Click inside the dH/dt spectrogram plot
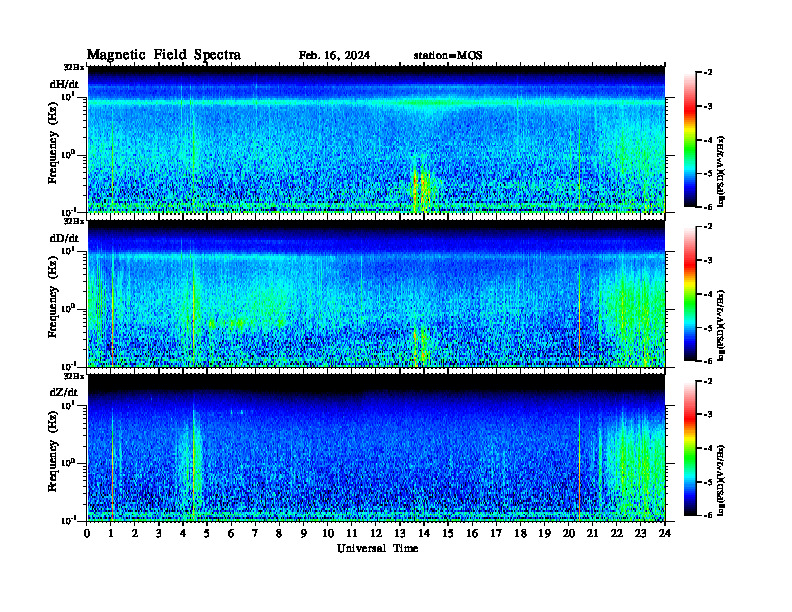Screen dimensions: 792x612 click(376, 139)
